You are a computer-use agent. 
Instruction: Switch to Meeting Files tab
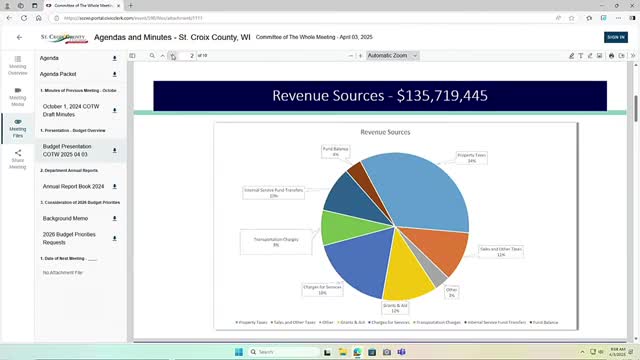[x=18, y=128]
